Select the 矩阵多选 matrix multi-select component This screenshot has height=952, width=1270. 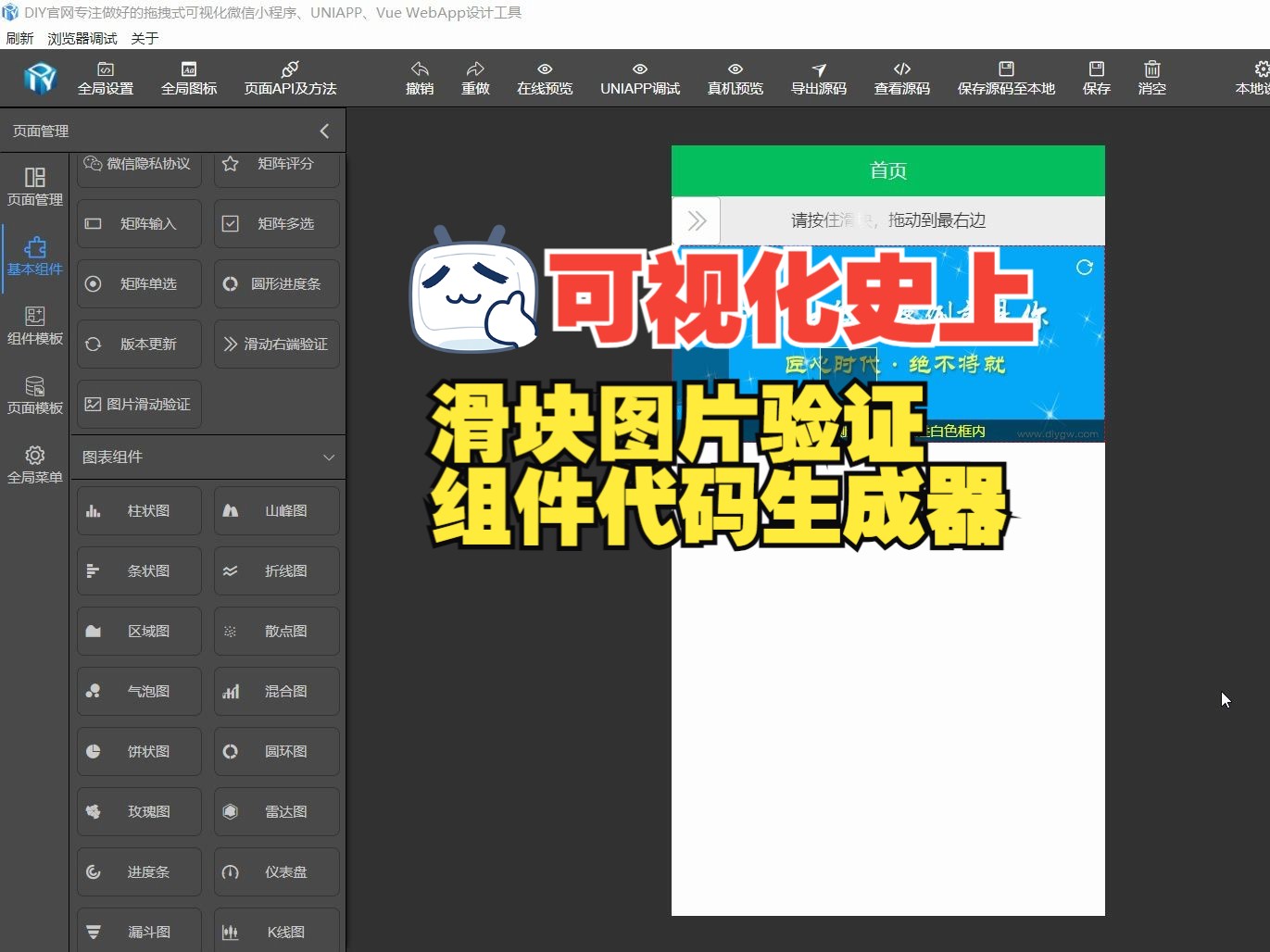[x=276, y=223]
